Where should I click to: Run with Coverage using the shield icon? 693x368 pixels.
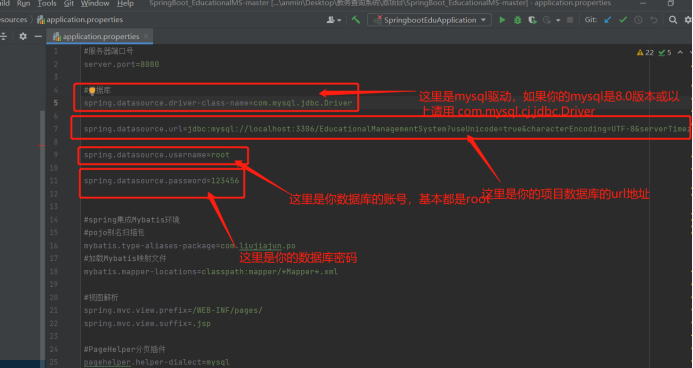532,20
